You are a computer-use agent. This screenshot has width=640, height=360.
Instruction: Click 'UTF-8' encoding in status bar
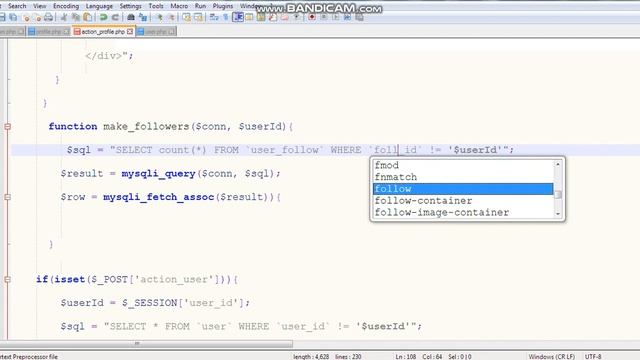coord(593,357)
